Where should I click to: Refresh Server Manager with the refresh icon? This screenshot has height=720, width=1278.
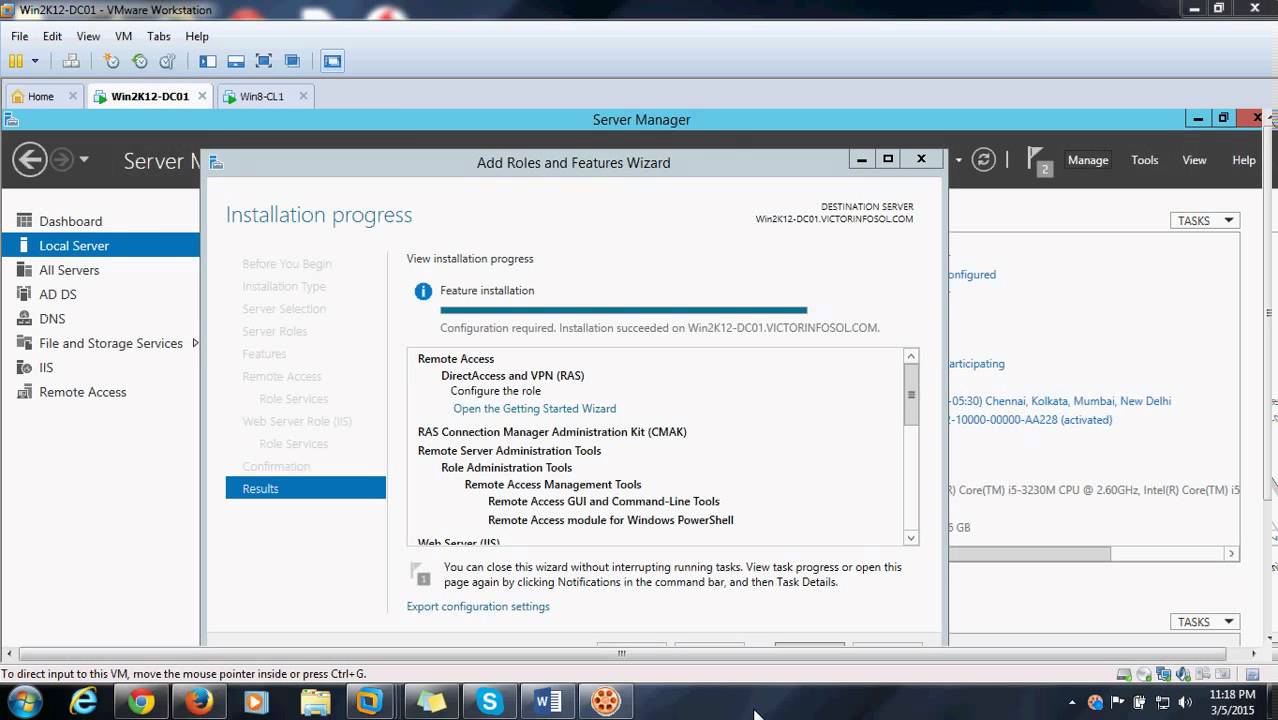point(984,160)
